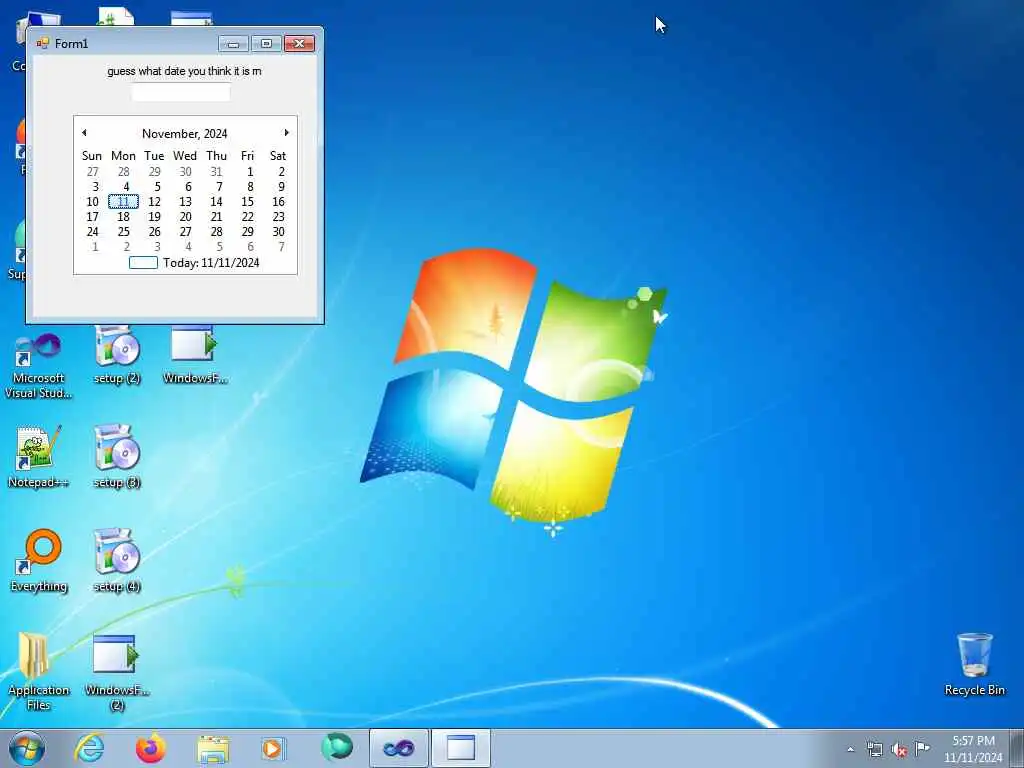Open Windows Explorer from the taskbar
The image size is (1024, 768).
coord(213,749)
